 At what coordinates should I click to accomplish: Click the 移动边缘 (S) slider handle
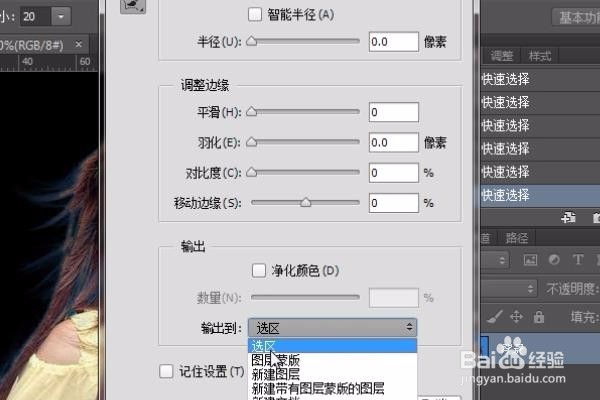click(305, 202)
